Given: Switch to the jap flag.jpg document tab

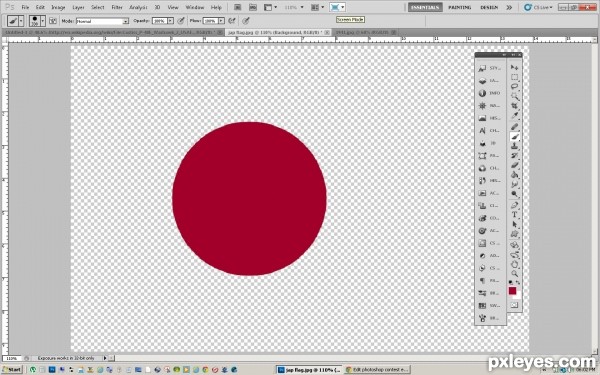Looking at the screenshot, I should click(x=278, y=33).
